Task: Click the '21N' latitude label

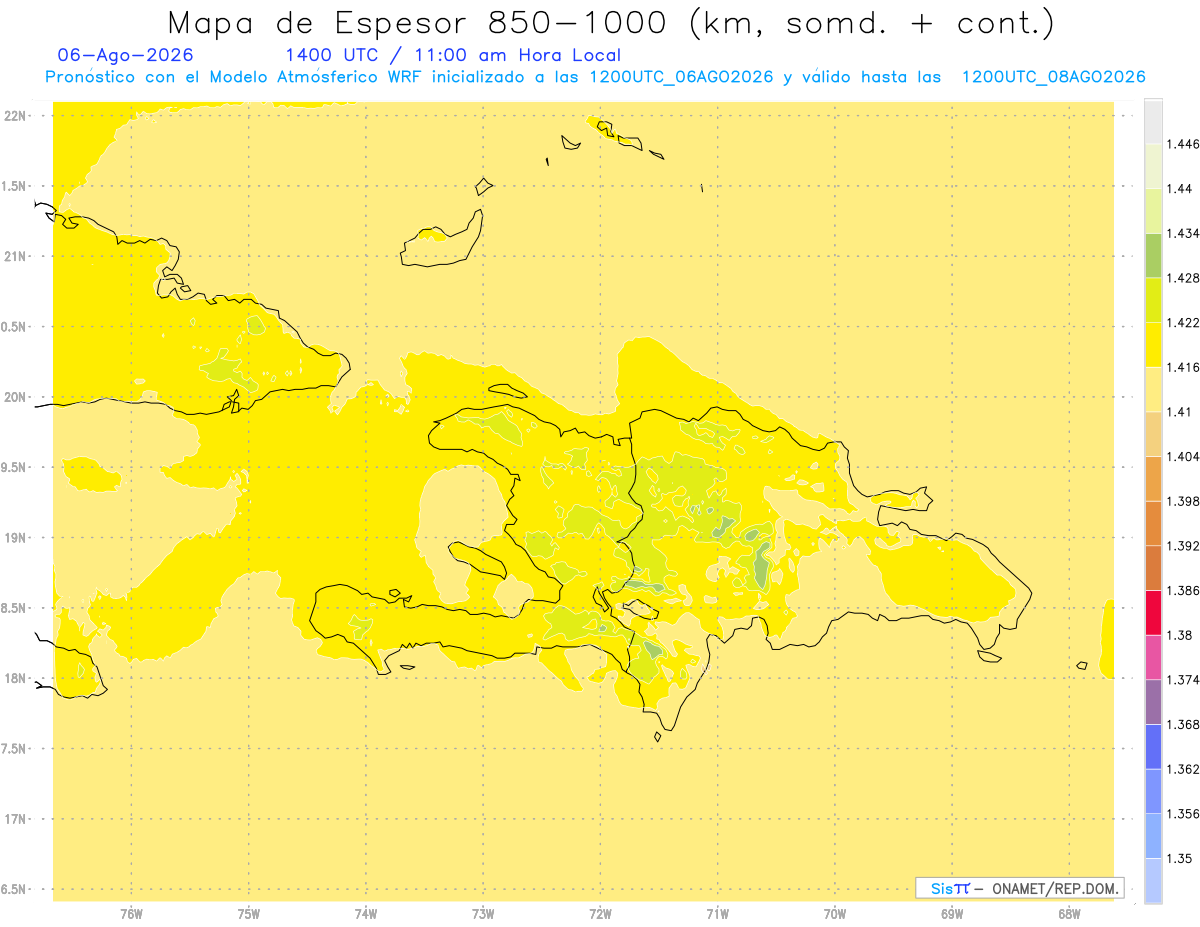Action: 15,257
